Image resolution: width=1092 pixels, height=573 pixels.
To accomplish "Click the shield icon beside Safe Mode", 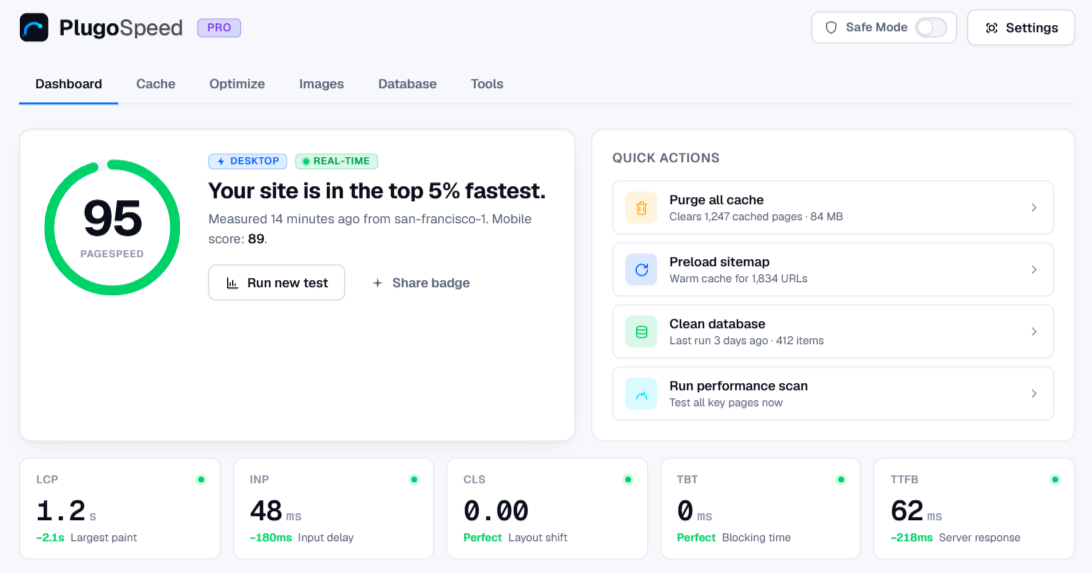I will pos(831,28).
